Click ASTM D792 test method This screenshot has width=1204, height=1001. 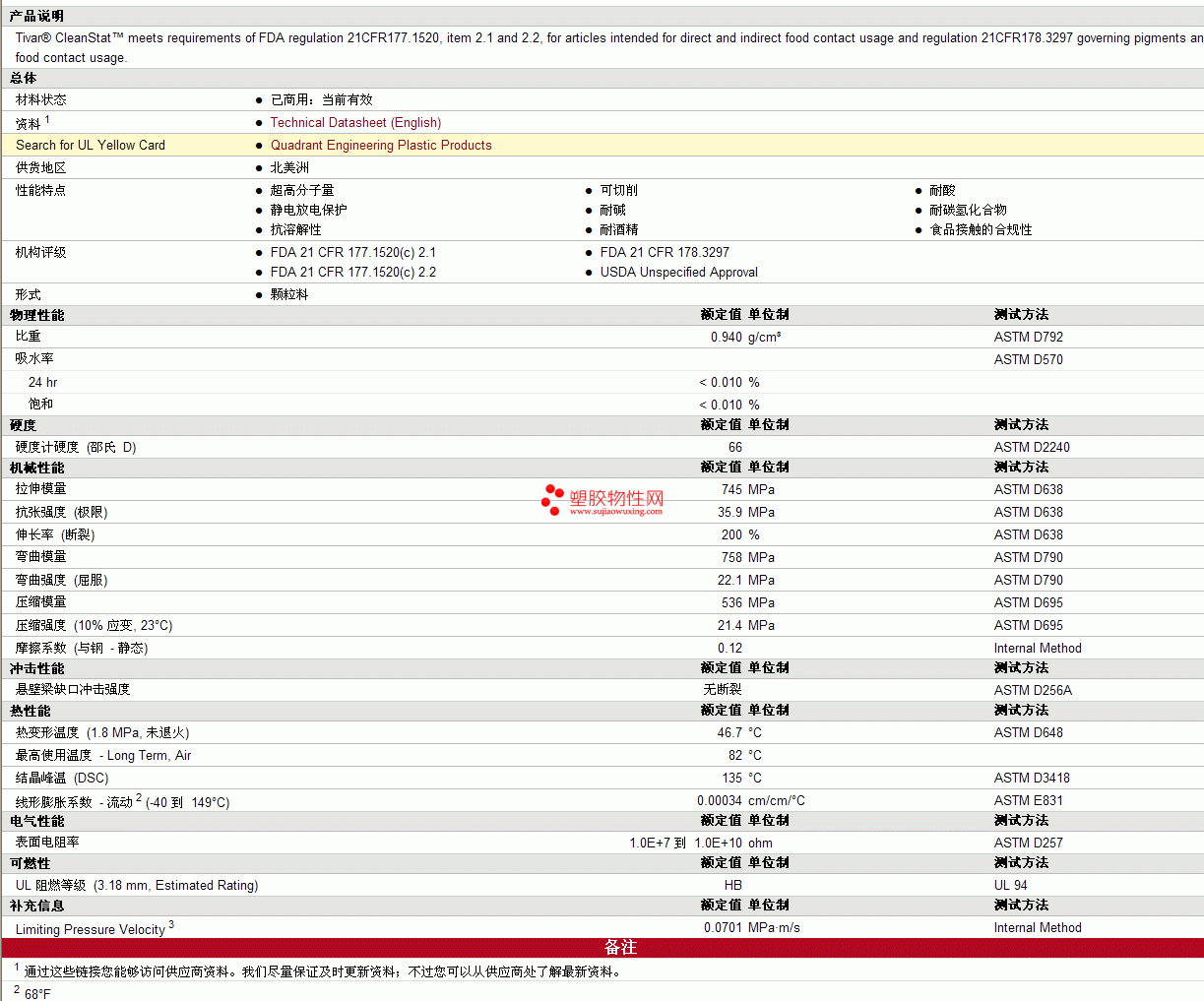[1029, 337]
